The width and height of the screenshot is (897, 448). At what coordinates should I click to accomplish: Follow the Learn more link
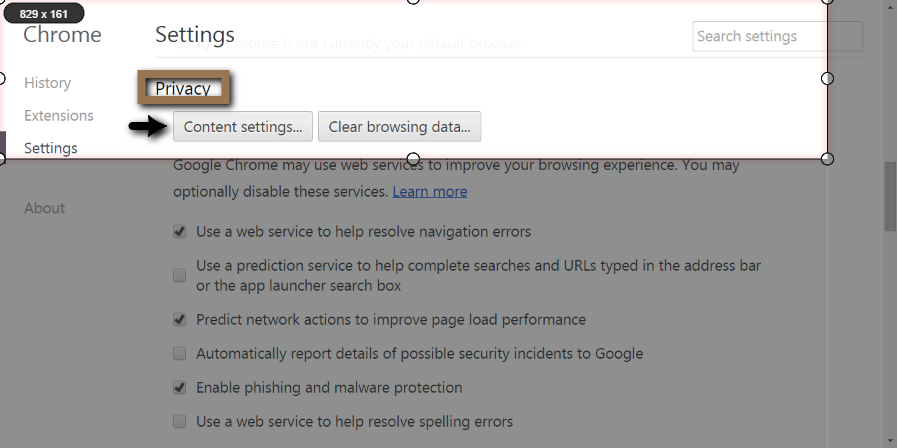point(429,191)
